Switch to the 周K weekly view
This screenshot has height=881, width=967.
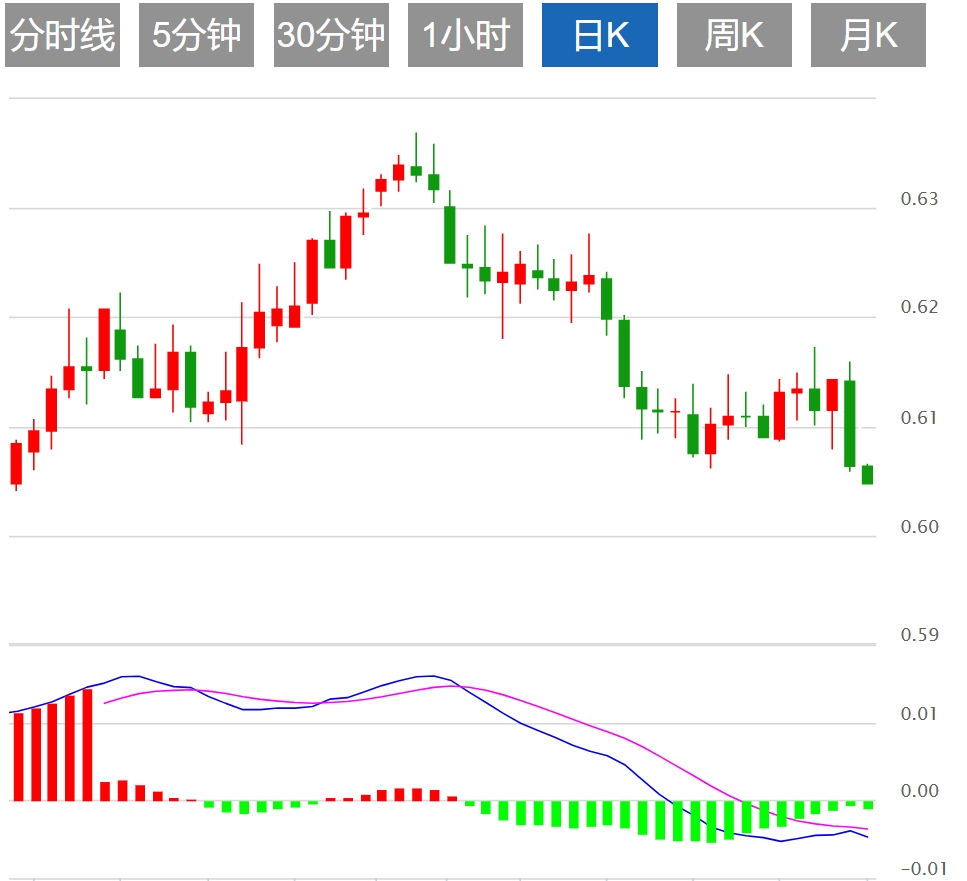[734, 36]
